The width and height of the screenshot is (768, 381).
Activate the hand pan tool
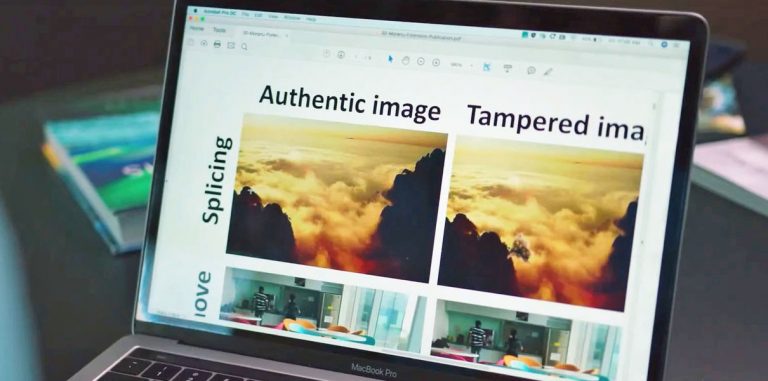point(406,60)
